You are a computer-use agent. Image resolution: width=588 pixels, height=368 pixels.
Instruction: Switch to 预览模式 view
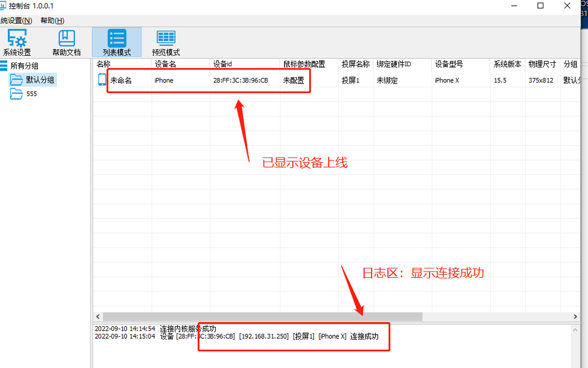pyautogui.click(x=166, y=42)
